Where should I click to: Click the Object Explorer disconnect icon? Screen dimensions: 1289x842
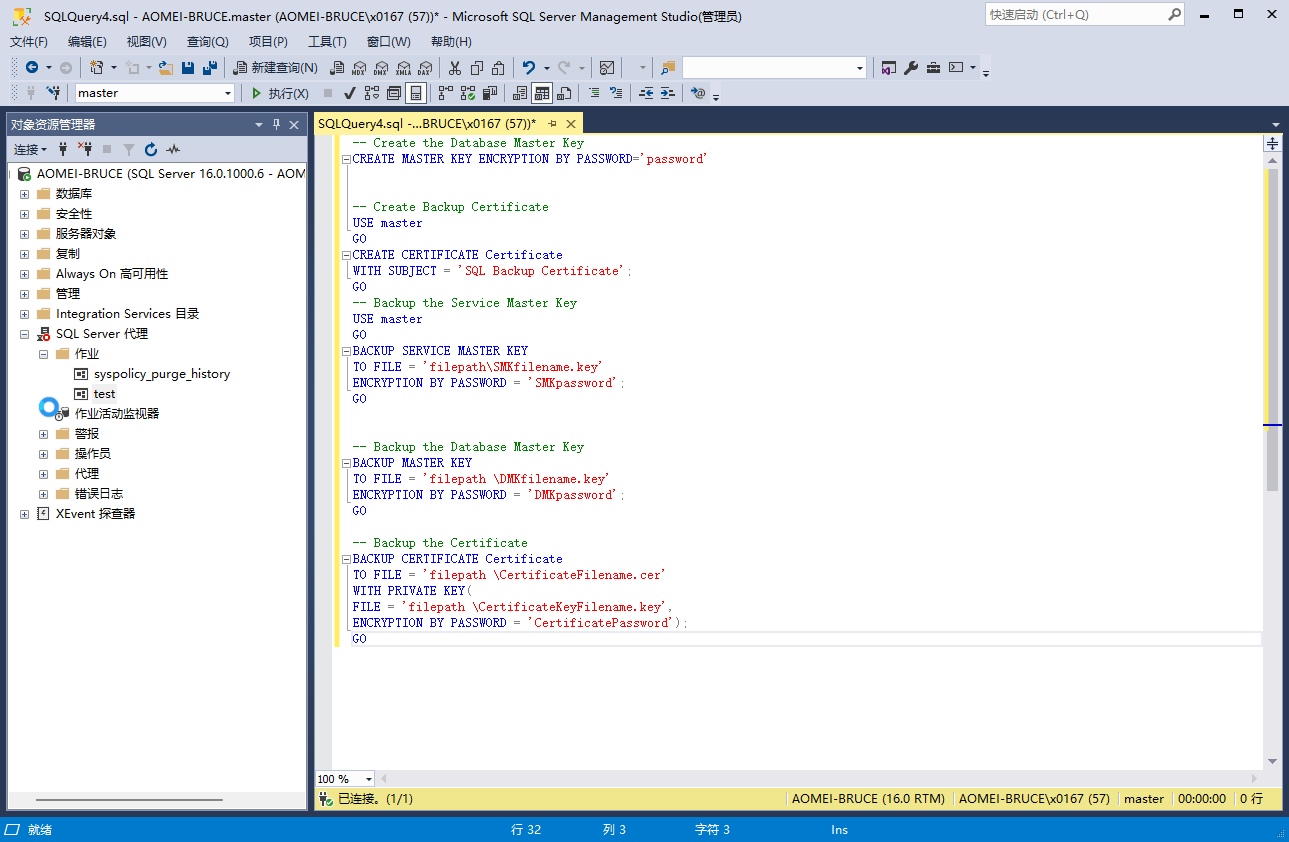coord(85,149)
